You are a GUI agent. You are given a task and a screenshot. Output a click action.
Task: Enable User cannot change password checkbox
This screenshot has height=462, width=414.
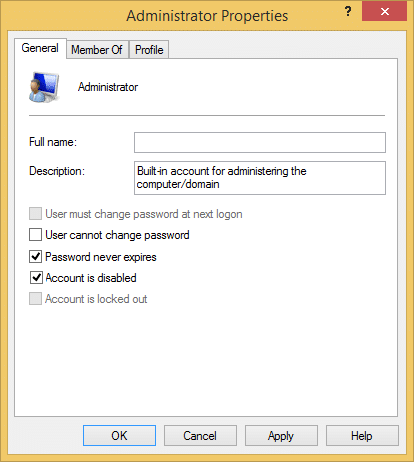35,235
